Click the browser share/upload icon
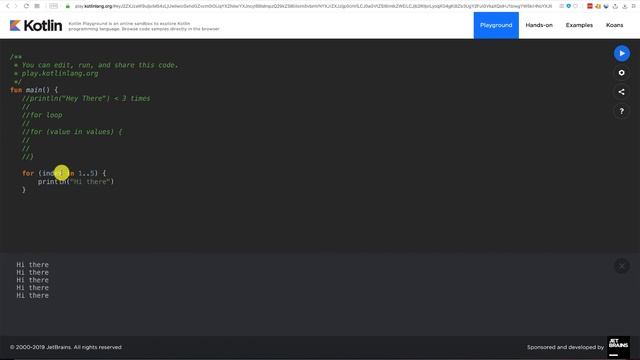Screen dimensions: 640x360 (615, 6)
